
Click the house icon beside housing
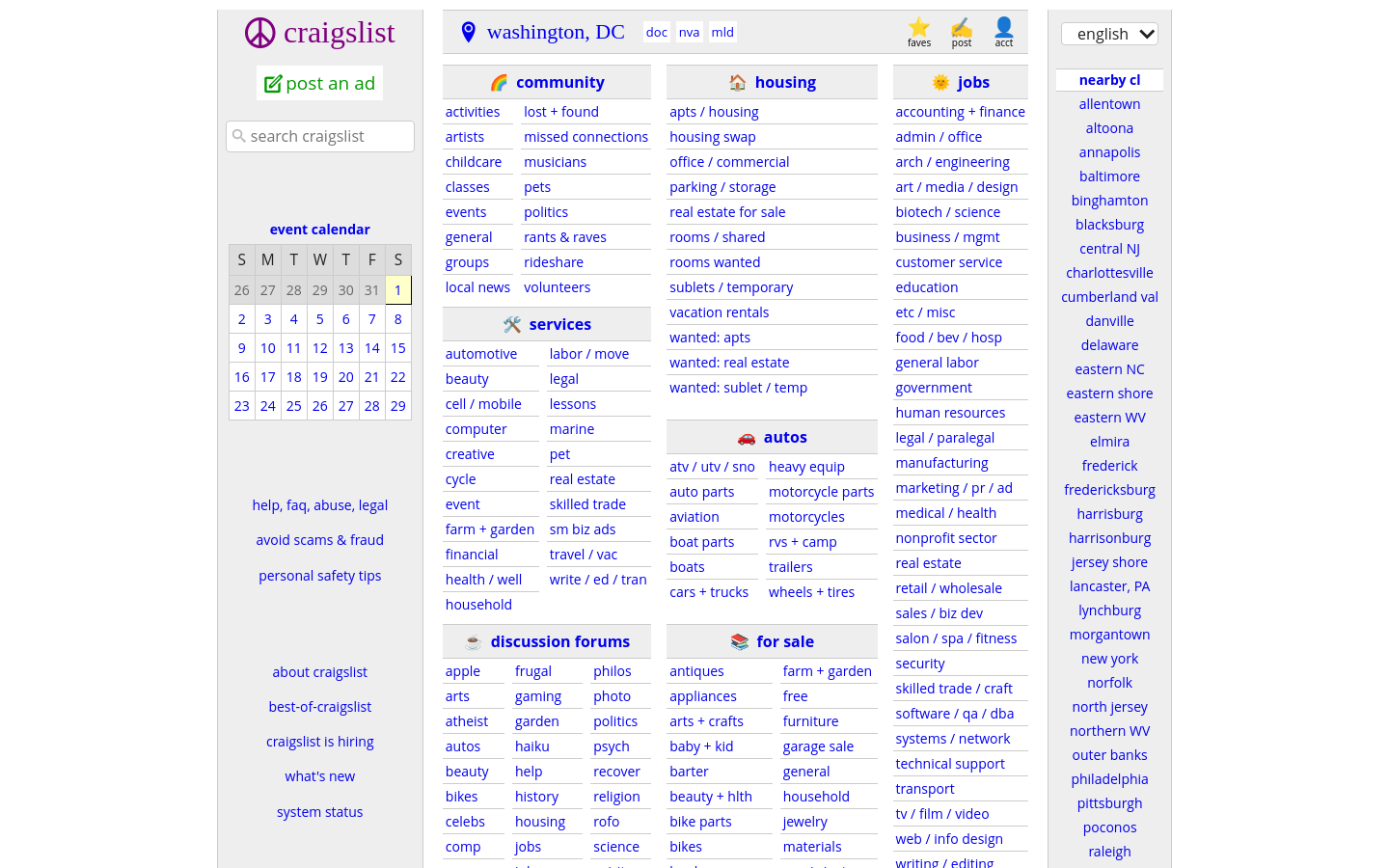click(738, 83)
